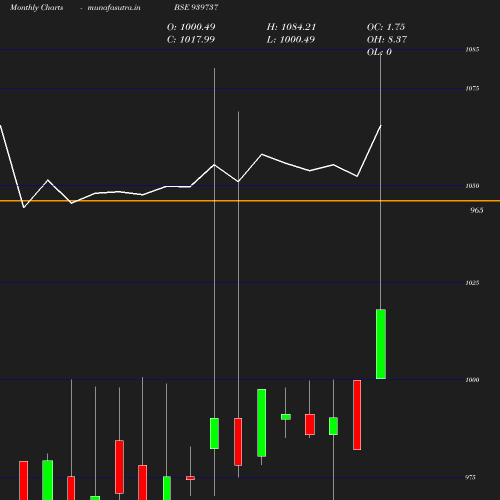Click the 965 orange line label
500x500 pixels.
[477, 210]
